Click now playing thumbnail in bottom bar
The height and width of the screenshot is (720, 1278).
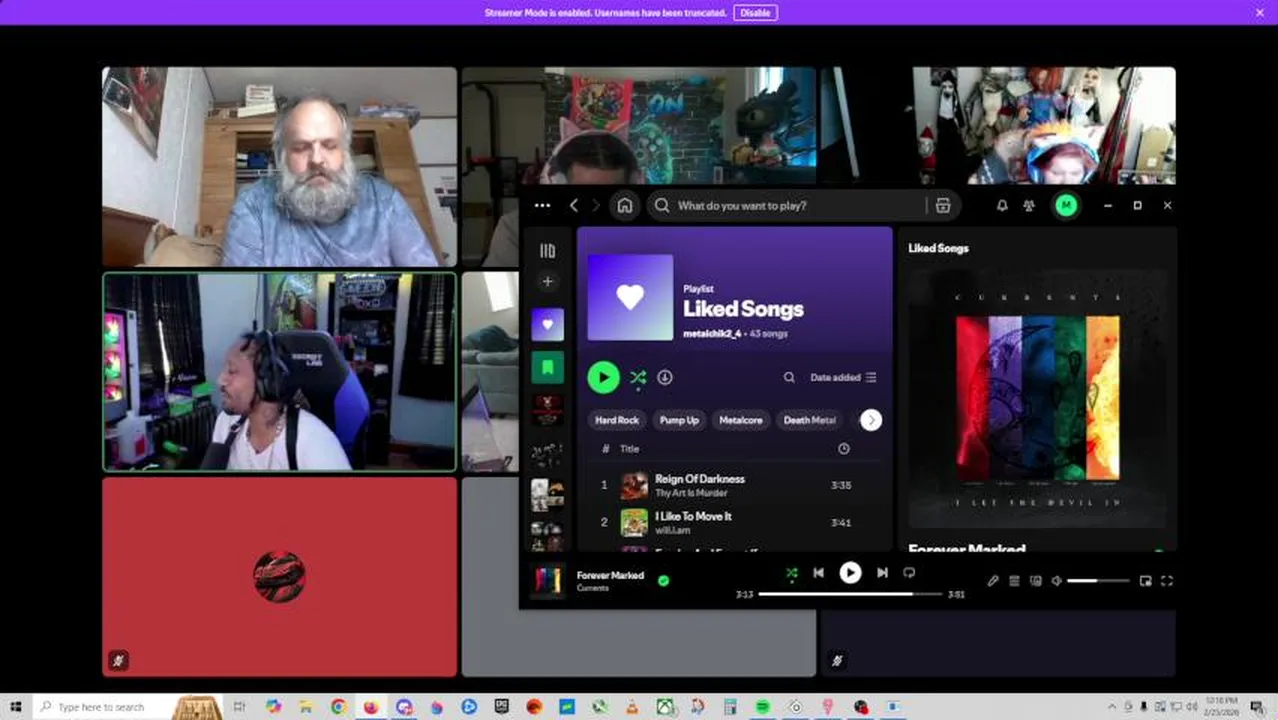tap(547, 580)
